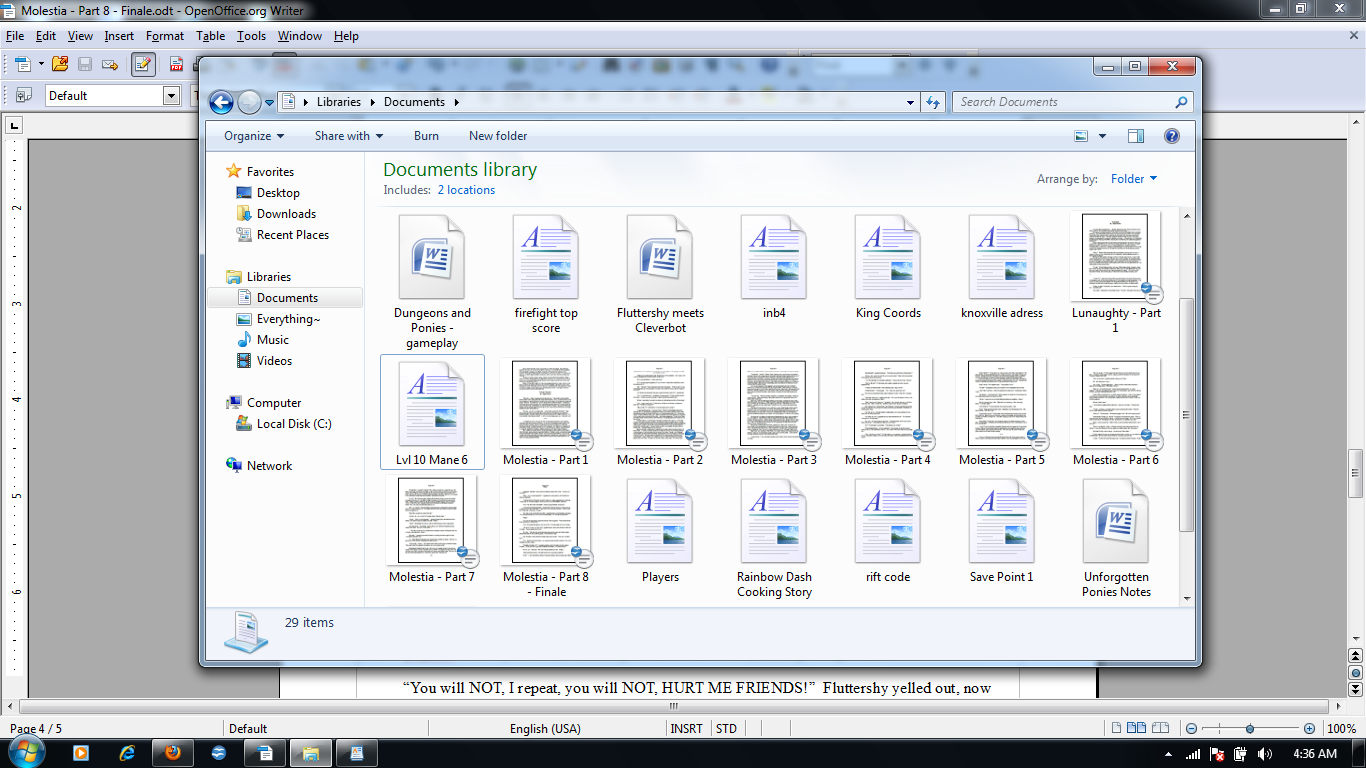Open the Share with menu in Explorer
This screenshot has height=768, width=1366.
coord(349,136)
